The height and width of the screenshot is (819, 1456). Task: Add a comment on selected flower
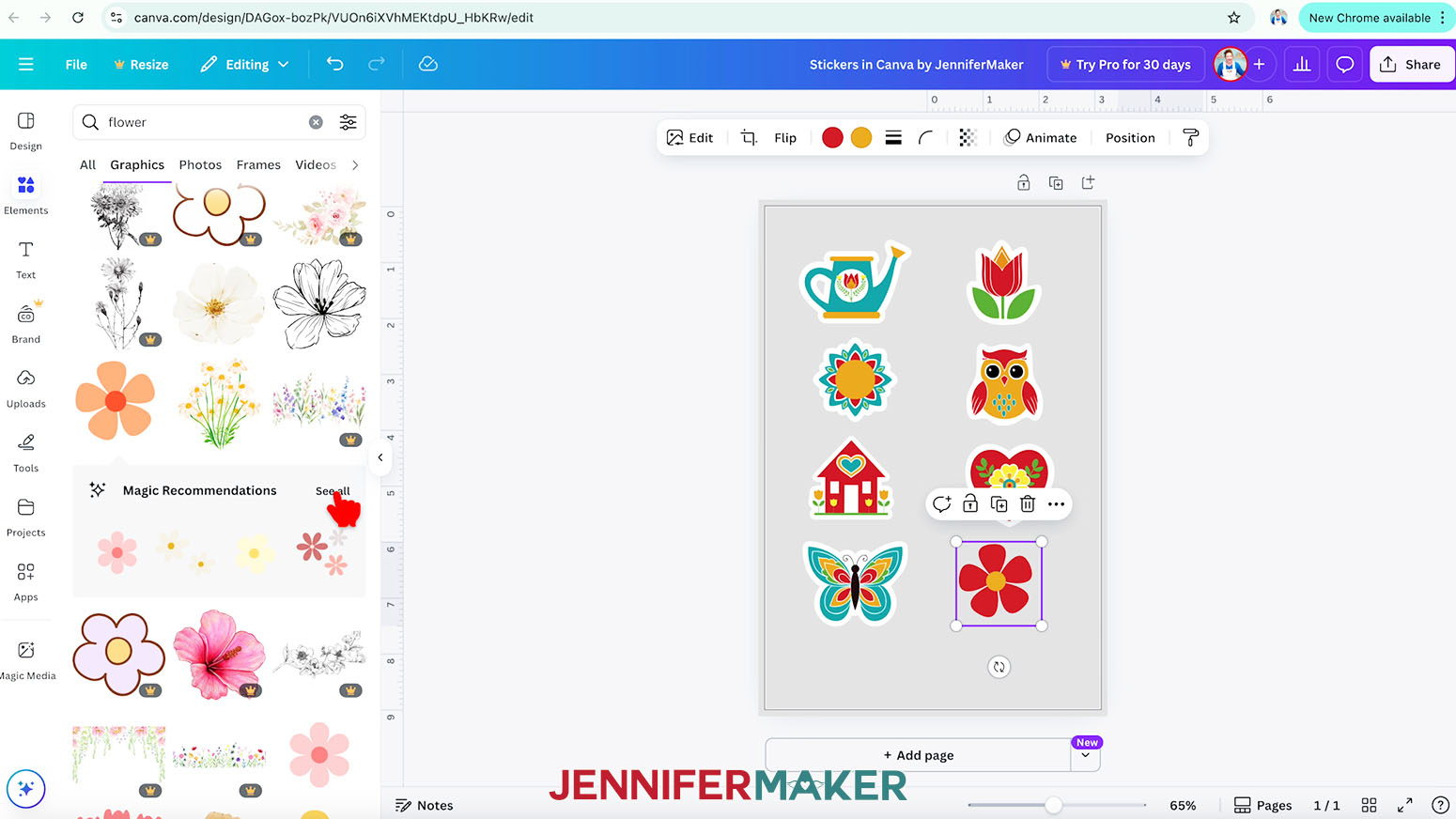(x=941, y=504)
